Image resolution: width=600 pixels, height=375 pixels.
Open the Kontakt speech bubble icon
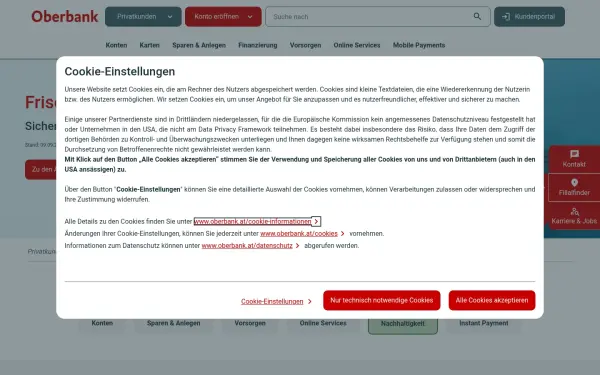tap(574, 154)
